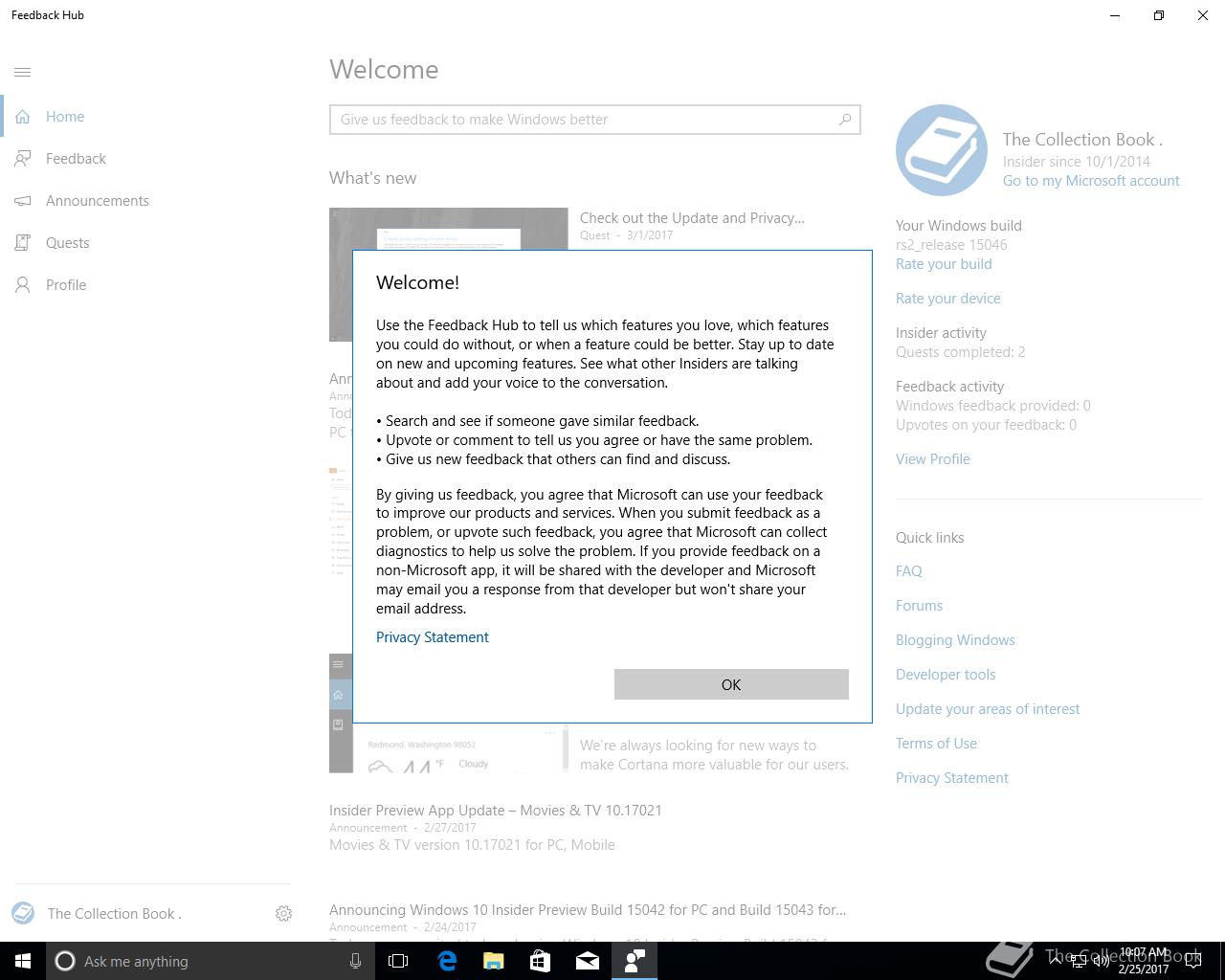Open Movies & TV 10.17021 announcement

tap(496, 811)
